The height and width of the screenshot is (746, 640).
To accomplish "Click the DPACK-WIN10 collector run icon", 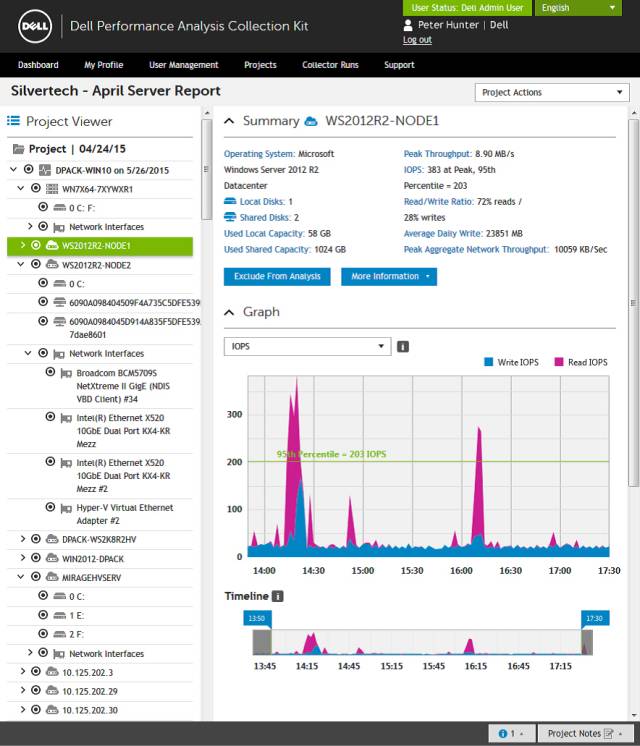I will click(x=45, y=170).
